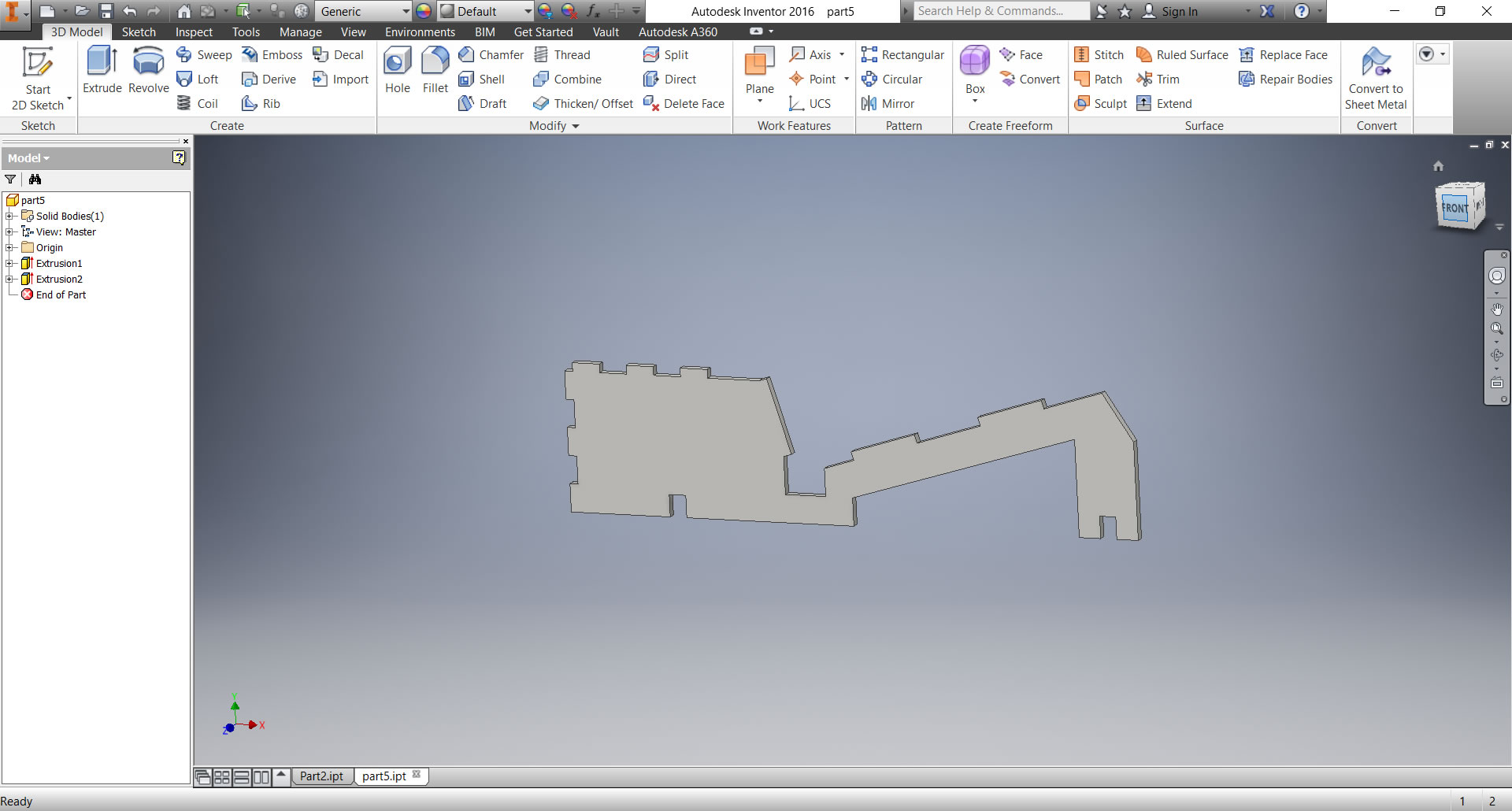1512x811 pixels.
Task: Choose the Draft tool
Action: coord(482,103)
